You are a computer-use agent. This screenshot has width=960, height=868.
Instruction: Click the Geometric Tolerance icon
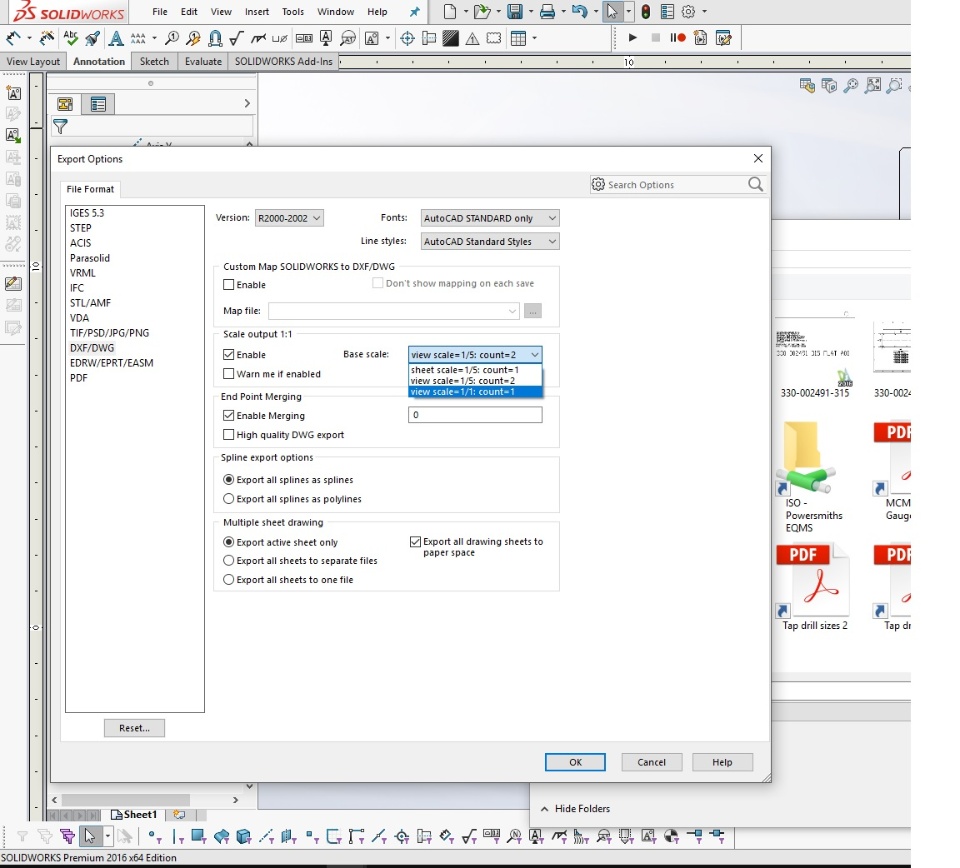(304, 39)
